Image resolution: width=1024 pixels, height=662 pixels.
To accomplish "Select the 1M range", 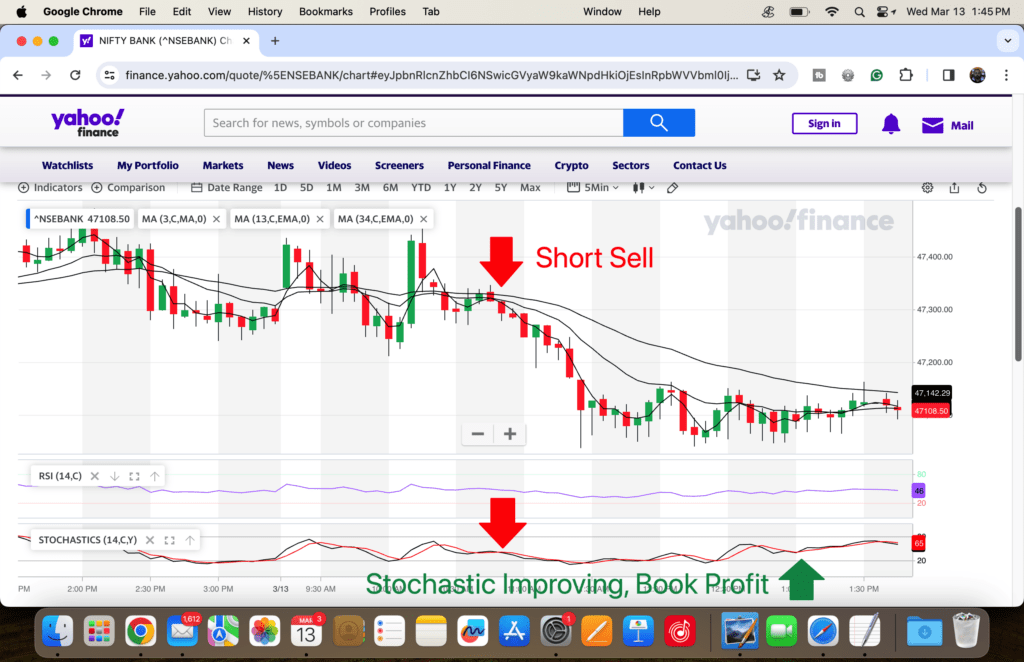I will (334, 187).
